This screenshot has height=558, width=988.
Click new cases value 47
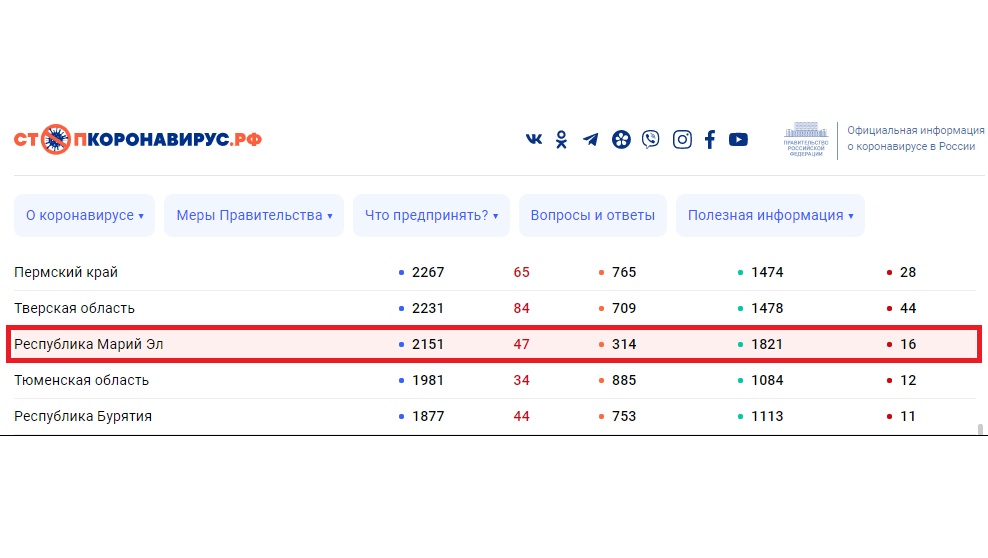(521, 344)
